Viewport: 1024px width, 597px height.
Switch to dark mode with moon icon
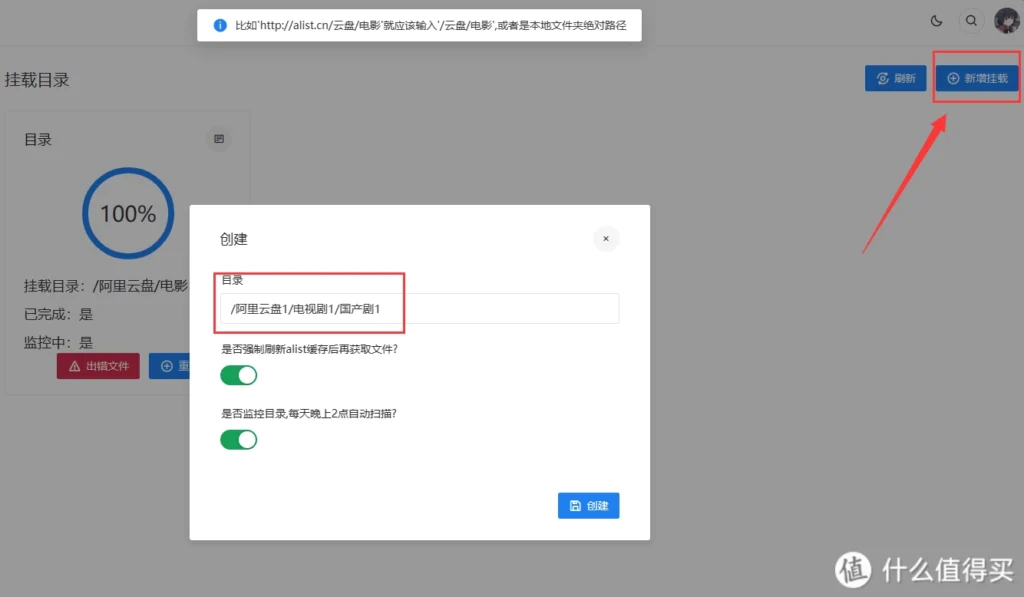click(936, 21)
